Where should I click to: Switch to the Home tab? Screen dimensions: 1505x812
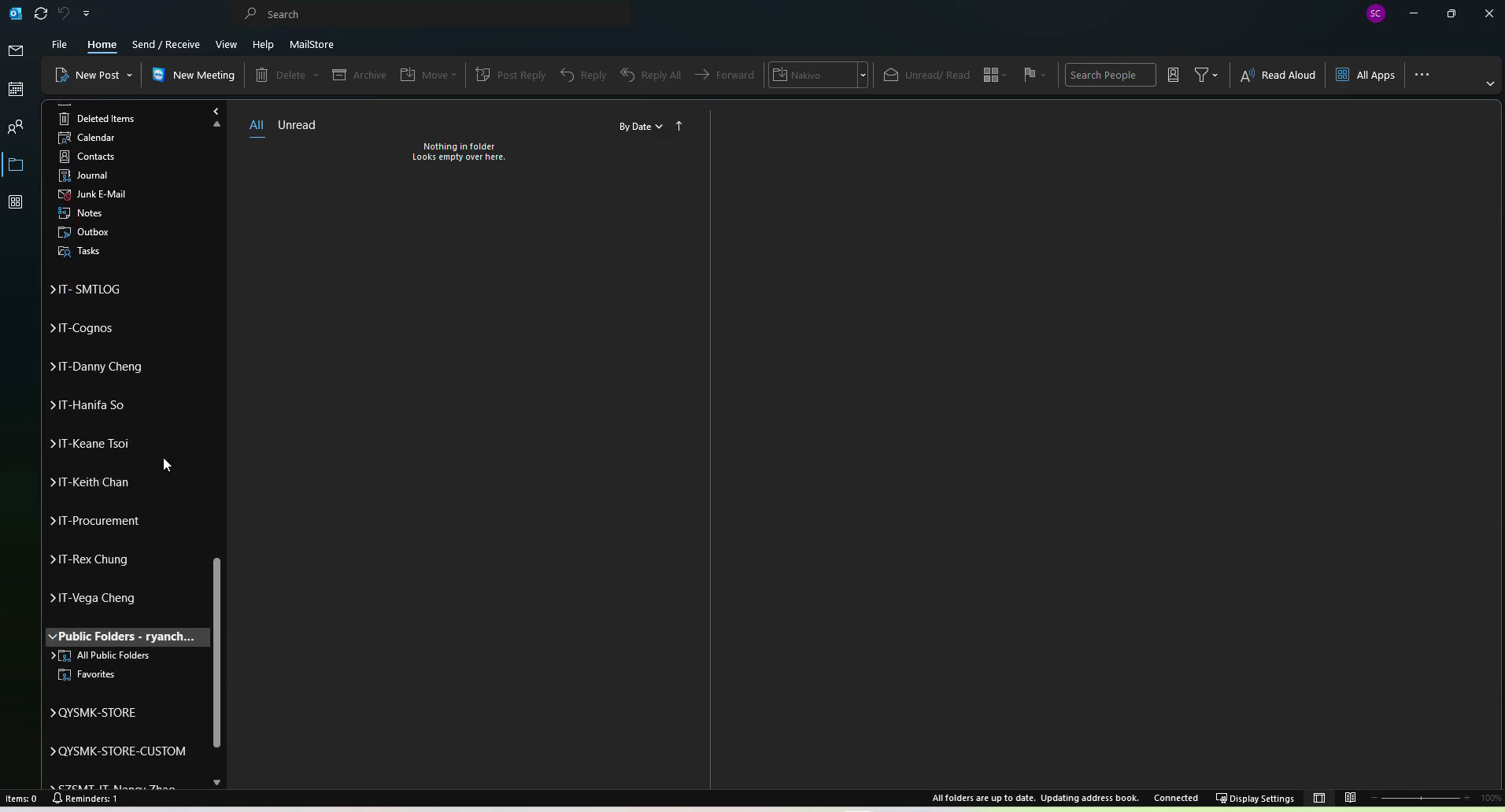click(102, 44)
